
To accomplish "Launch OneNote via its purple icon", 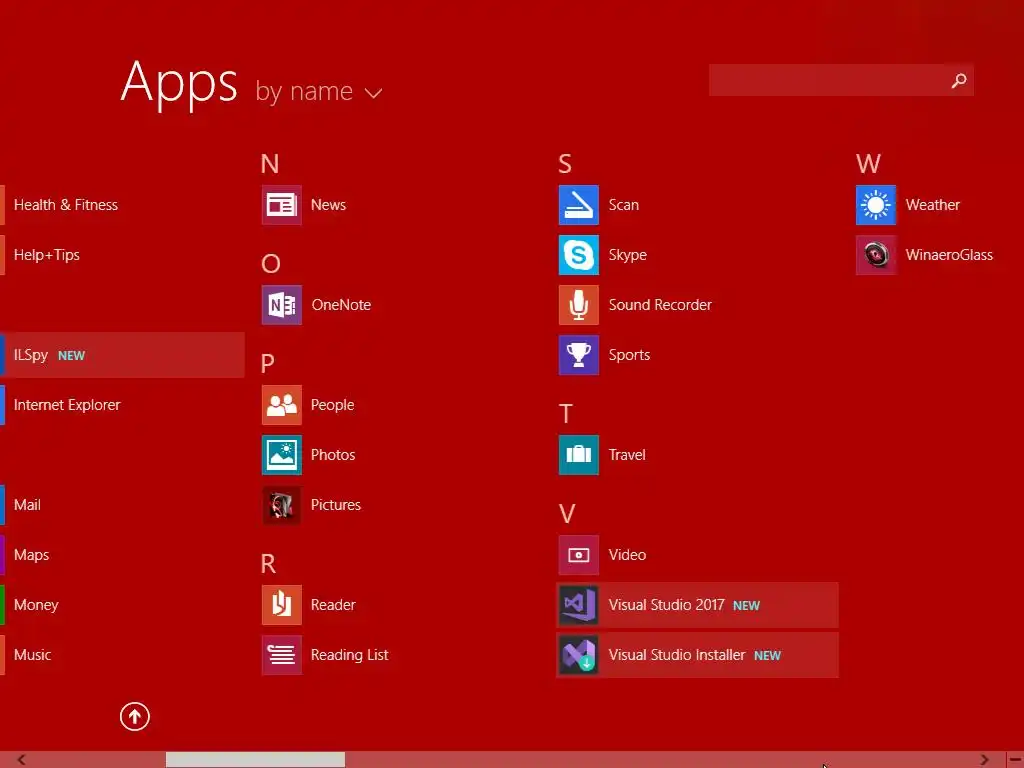I will [x=281, y=305].
